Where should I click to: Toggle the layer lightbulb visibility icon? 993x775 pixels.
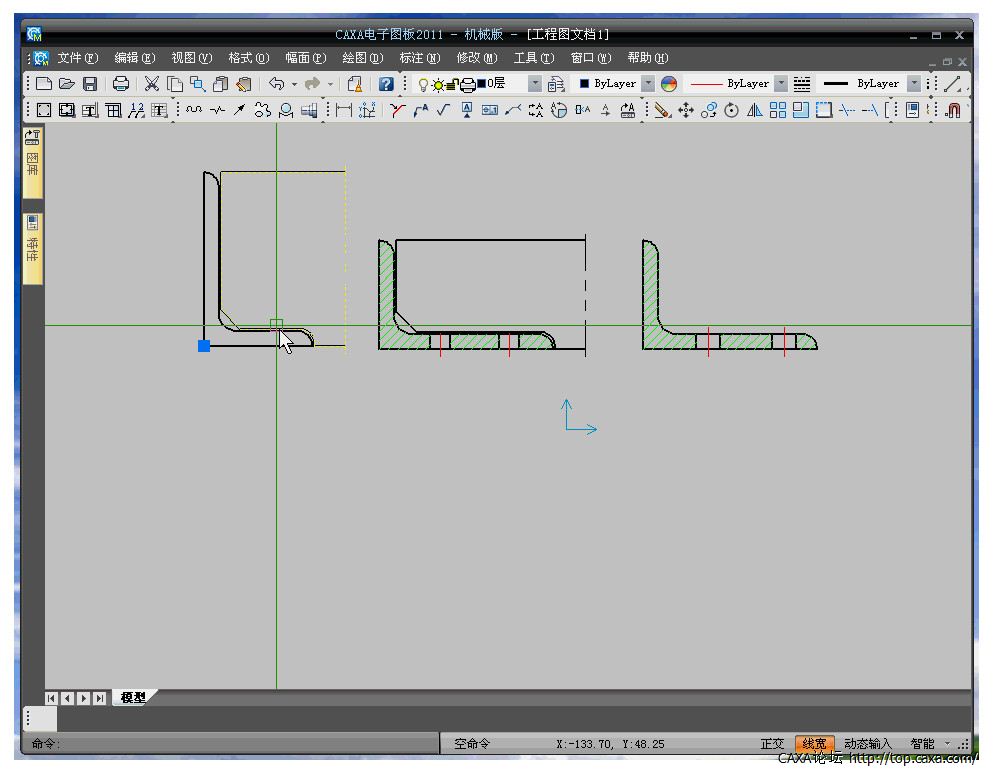tap(423, 84)
